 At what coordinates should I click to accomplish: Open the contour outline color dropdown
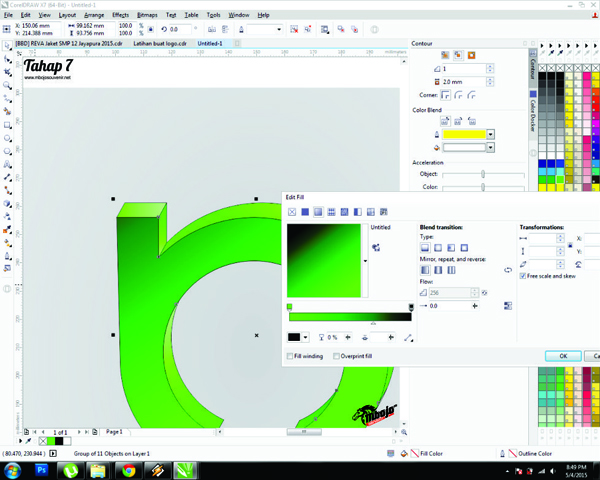pyautogui.click(x=490, y=134)
